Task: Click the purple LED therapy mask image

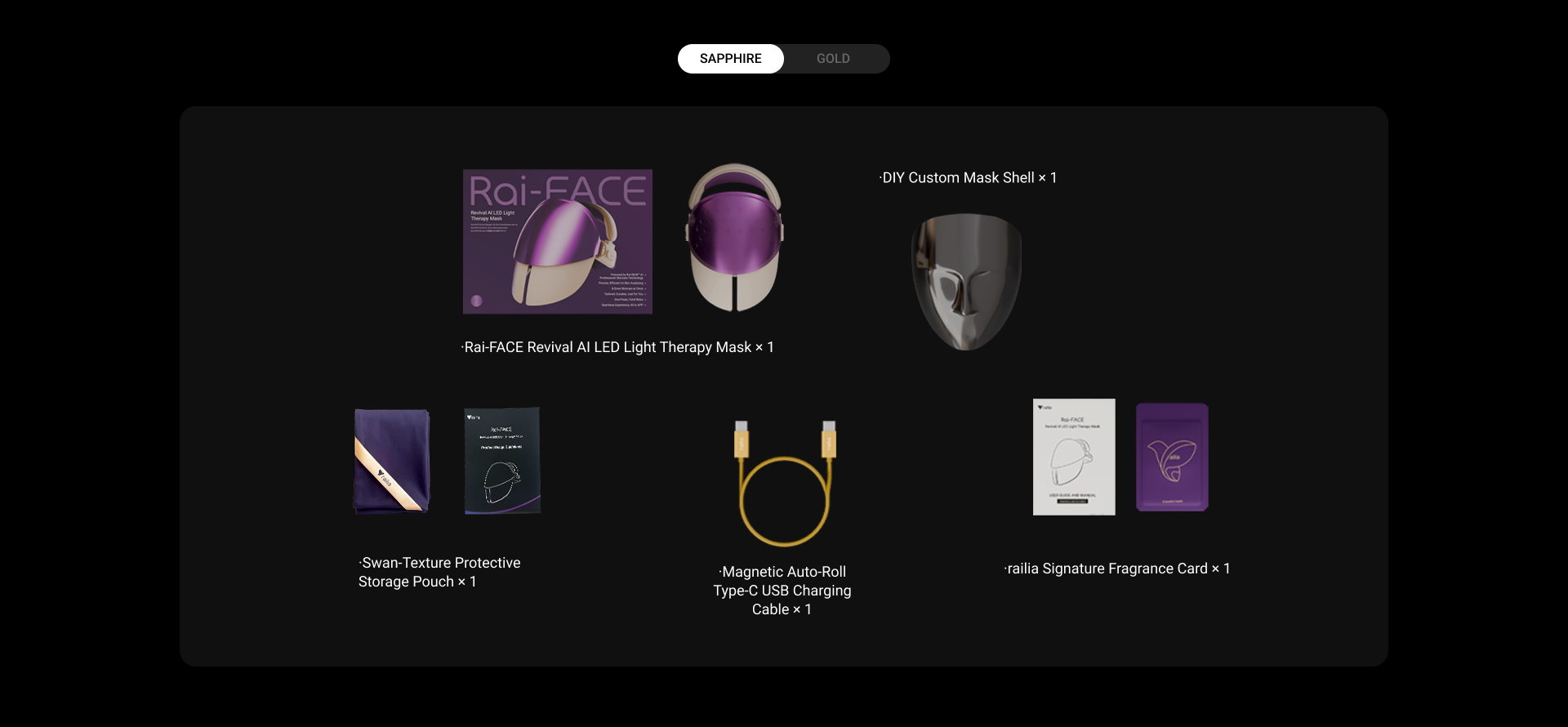Action: click(x=734, y=237)
